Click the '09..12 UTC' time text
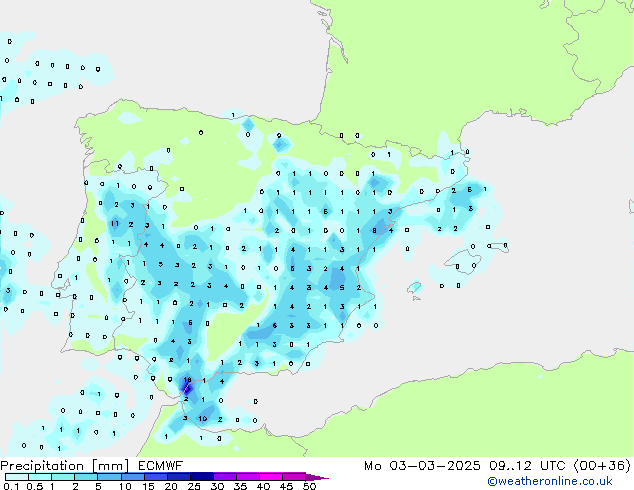Viewport: 634px width, 490px height. point(527,466)
